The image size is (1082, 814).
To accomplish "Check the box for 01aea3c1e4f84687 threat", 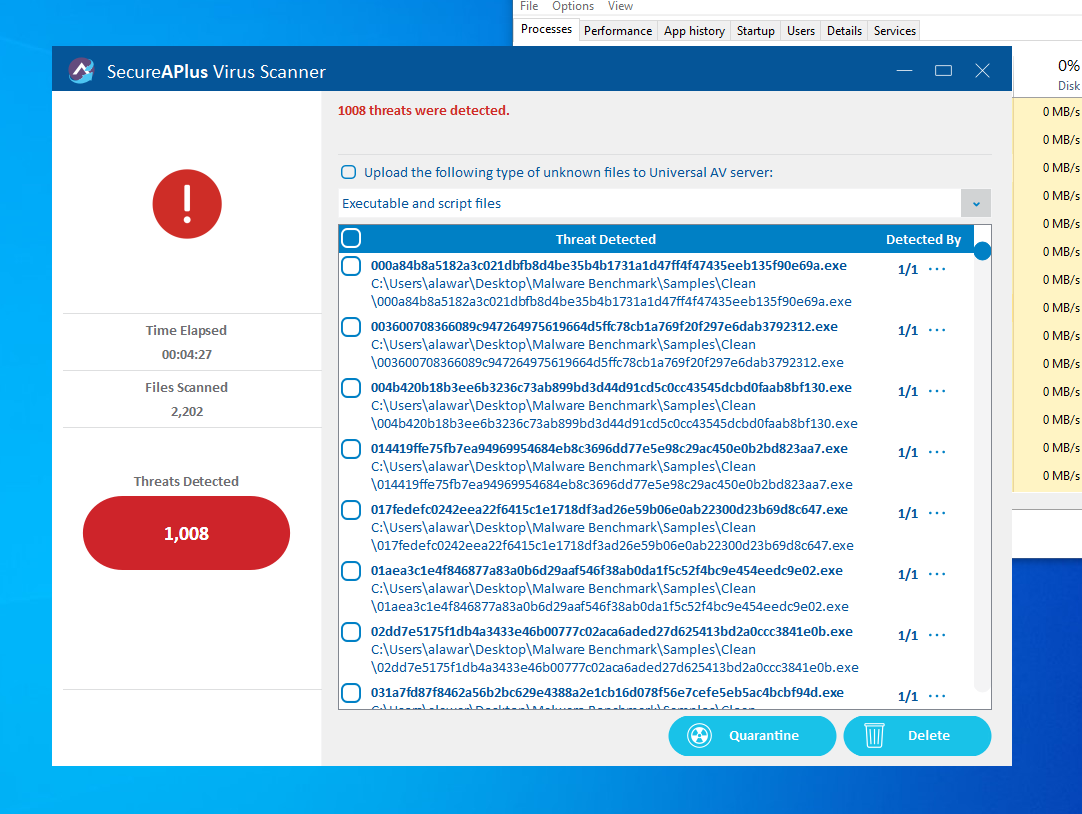I will 351,571.
